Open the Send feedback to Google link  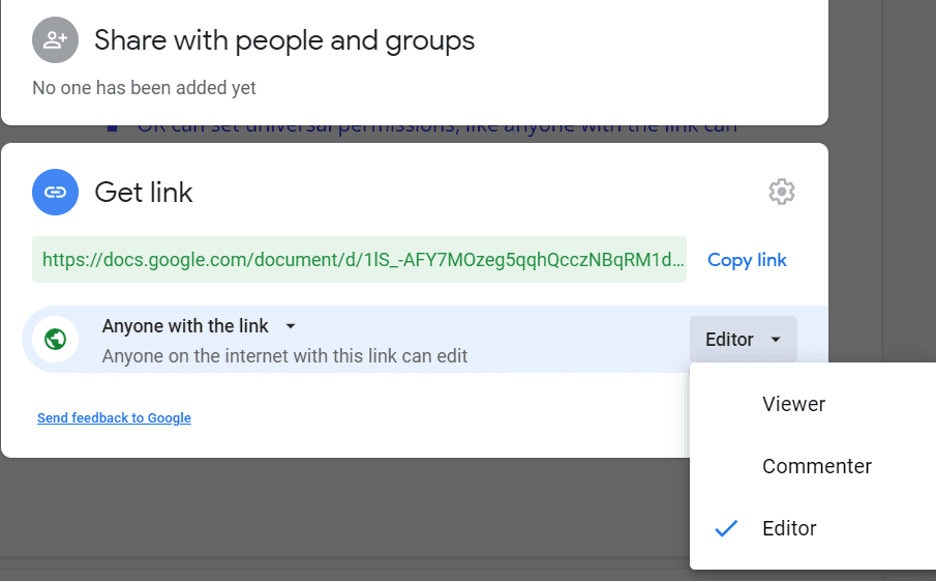click(114, 418)
